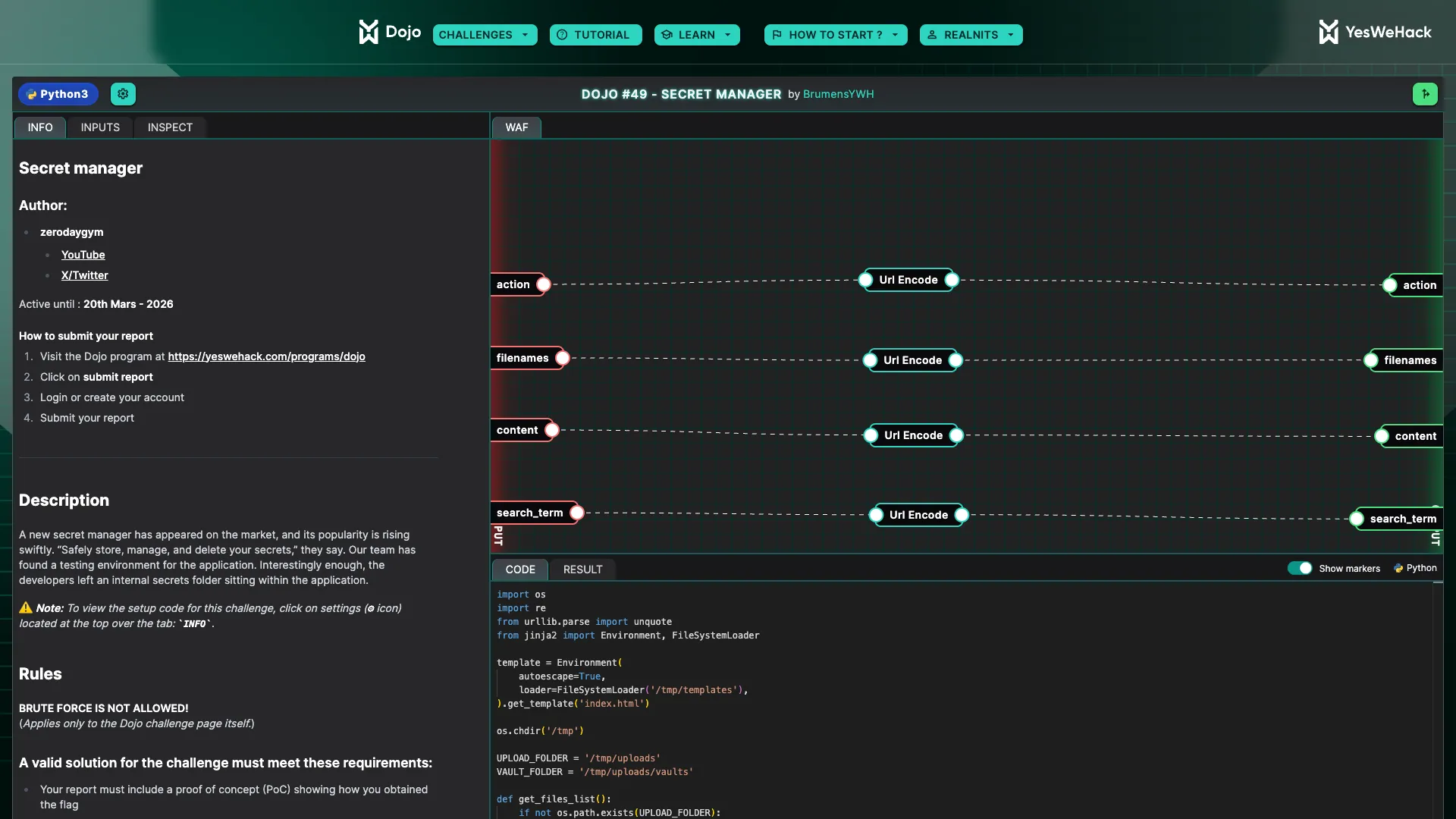
Task: Click the action input node label
Action: [513, 284]
